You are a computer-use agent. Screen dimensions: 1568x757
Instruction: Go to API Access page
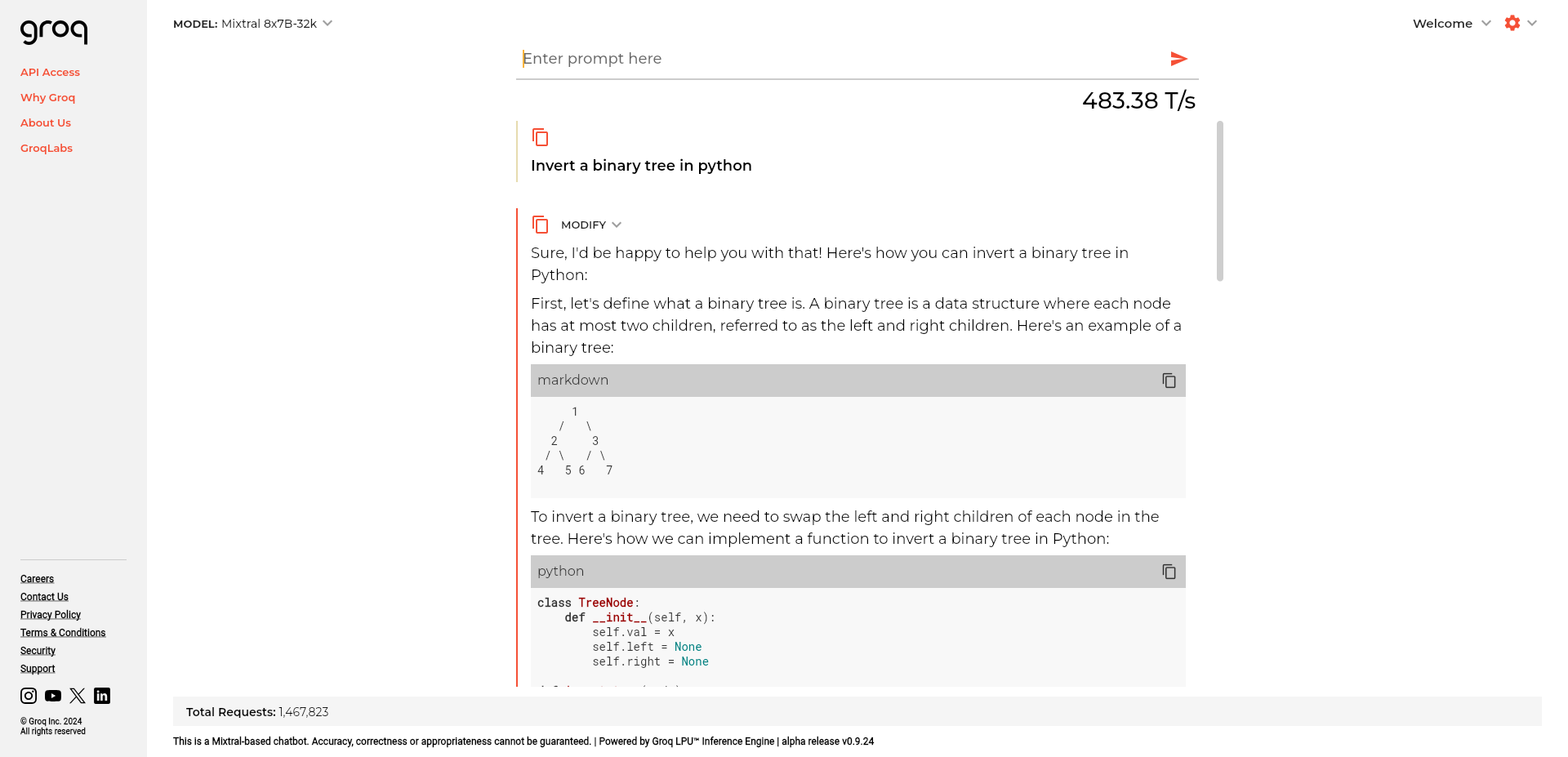(50, 72)
